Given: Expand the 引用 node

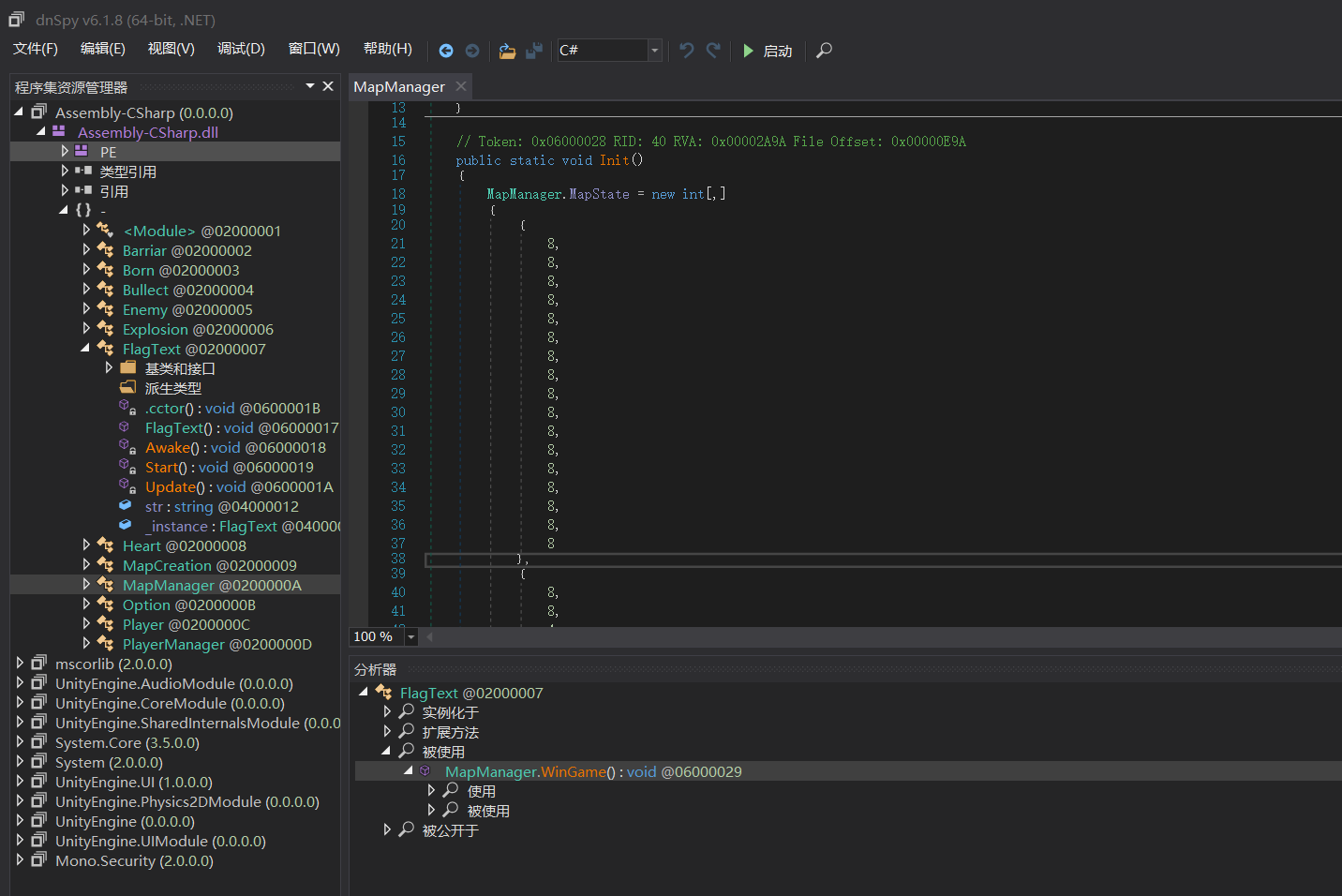Looking at the screenshot, I should [65, 190].
